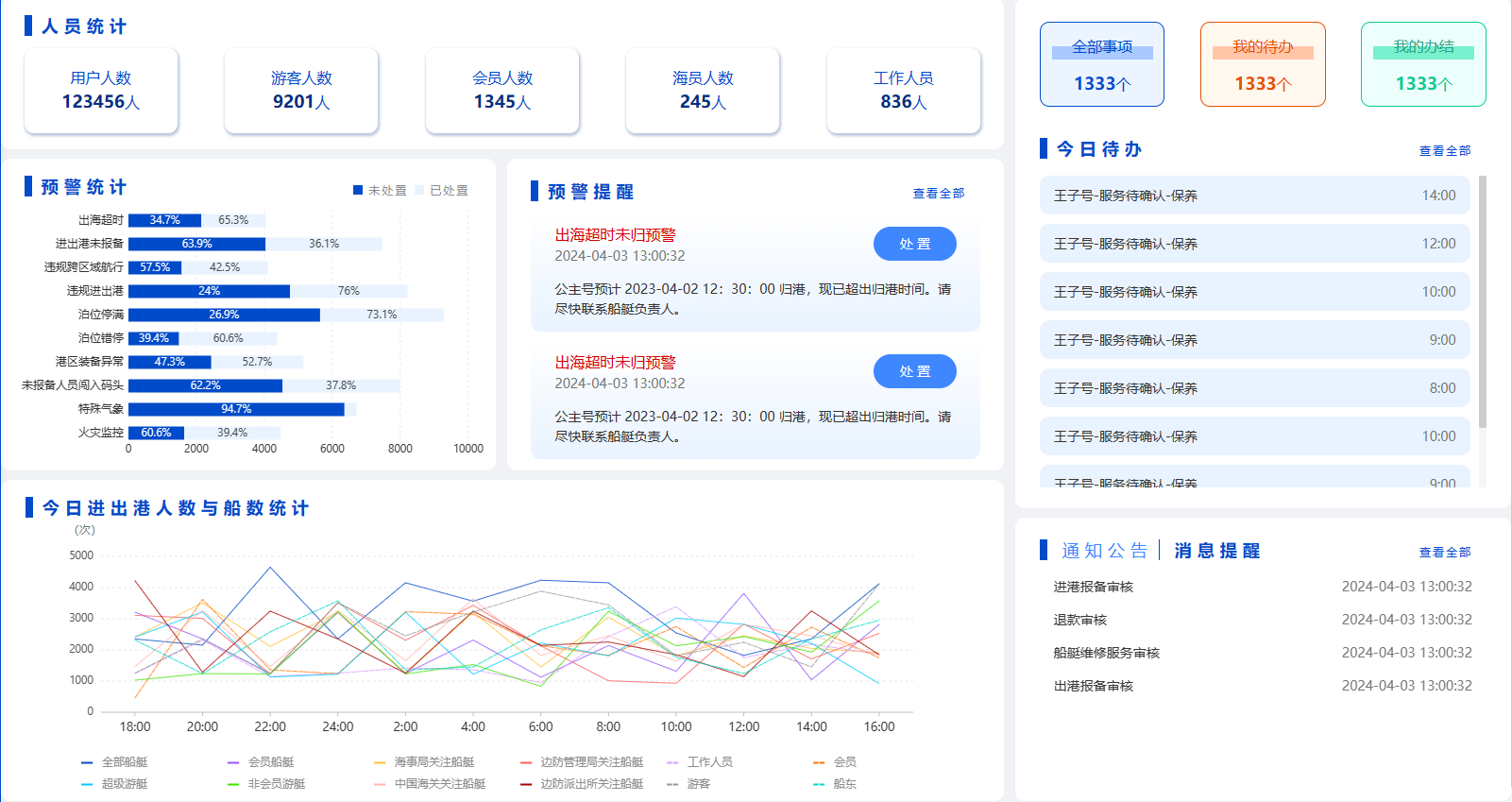
Task: Click the 船东 legend marker
Action: point(819,784)
